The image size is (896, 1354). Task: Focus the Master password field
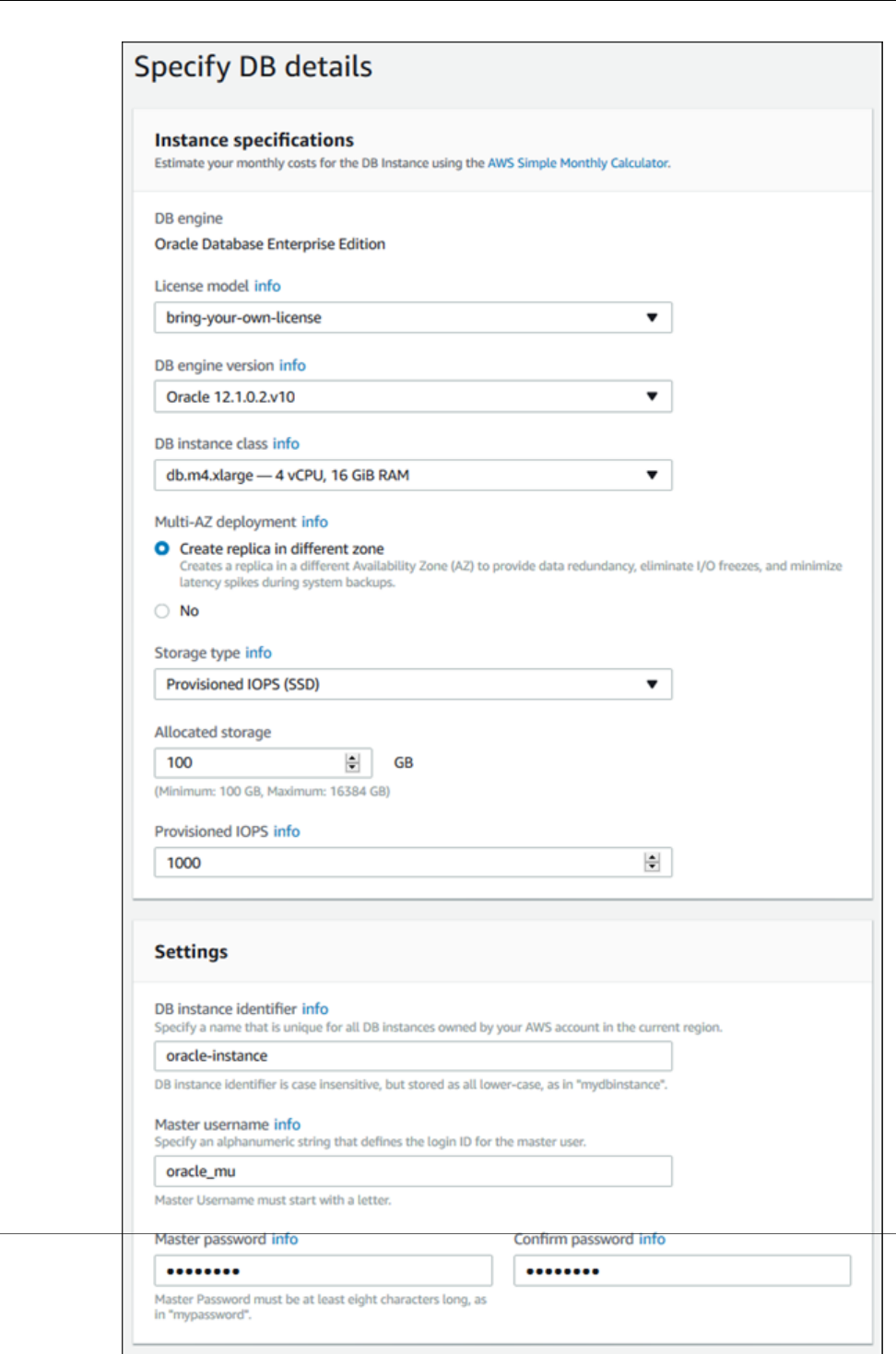point(323,1271)
